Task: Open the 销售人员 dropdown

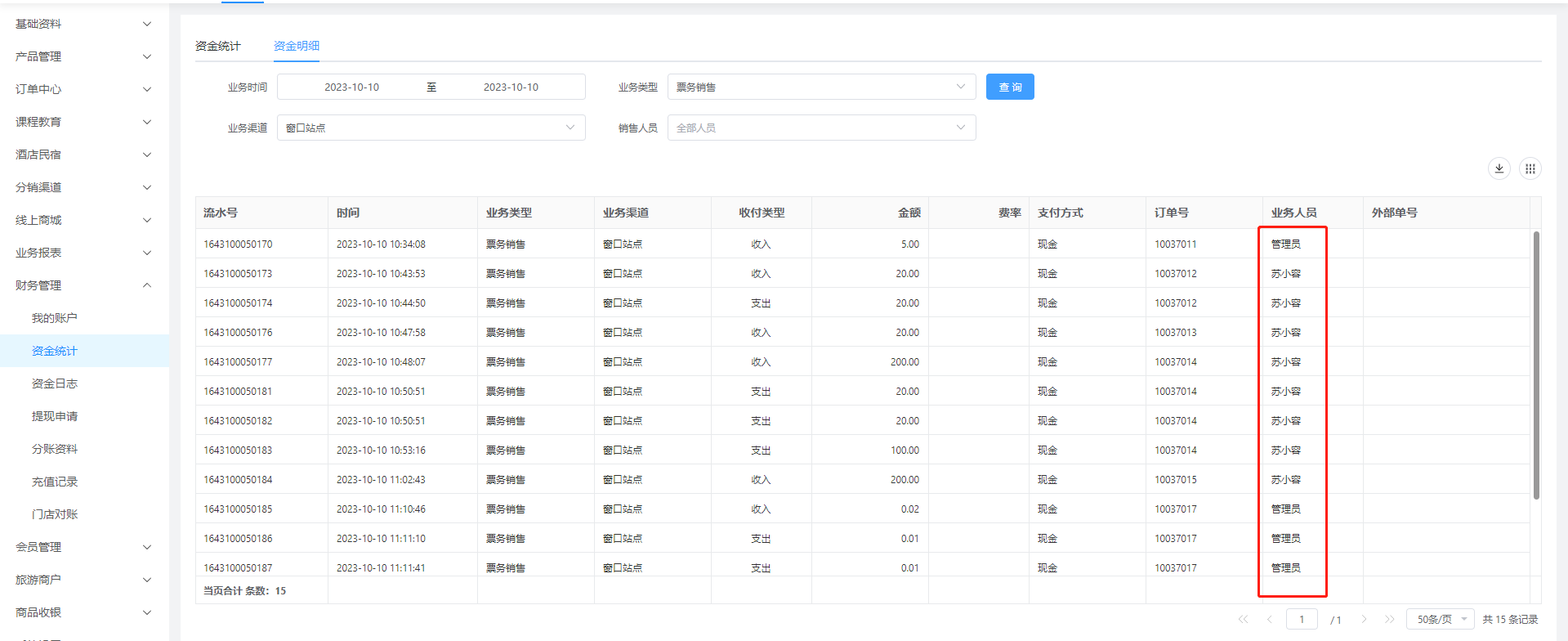Action: point(820,128)
